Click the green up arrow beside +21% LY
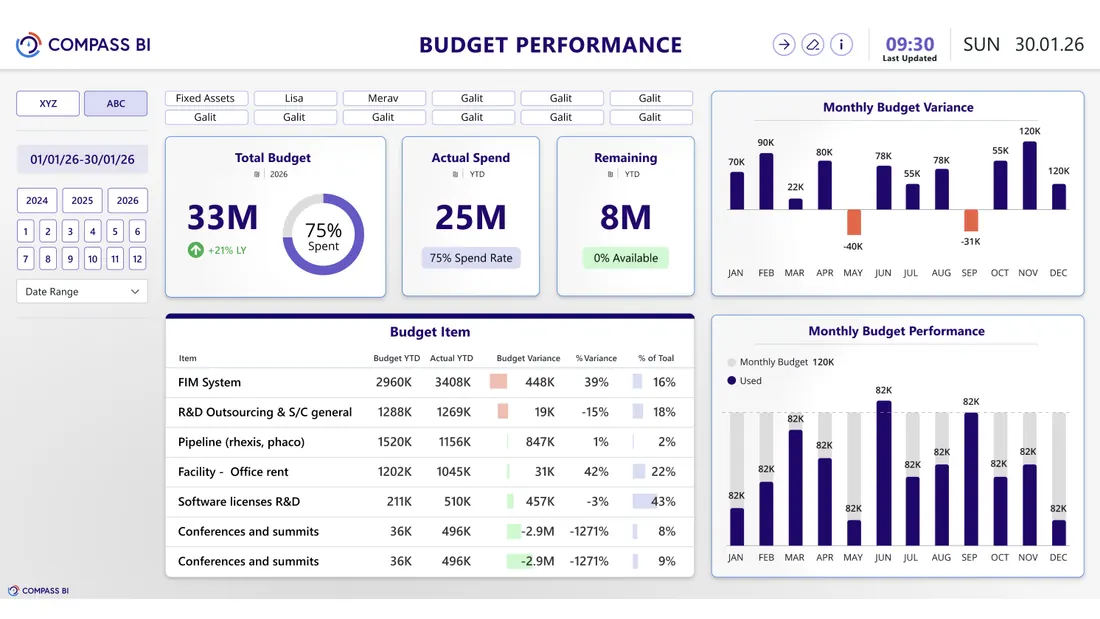 pos(196,250)
